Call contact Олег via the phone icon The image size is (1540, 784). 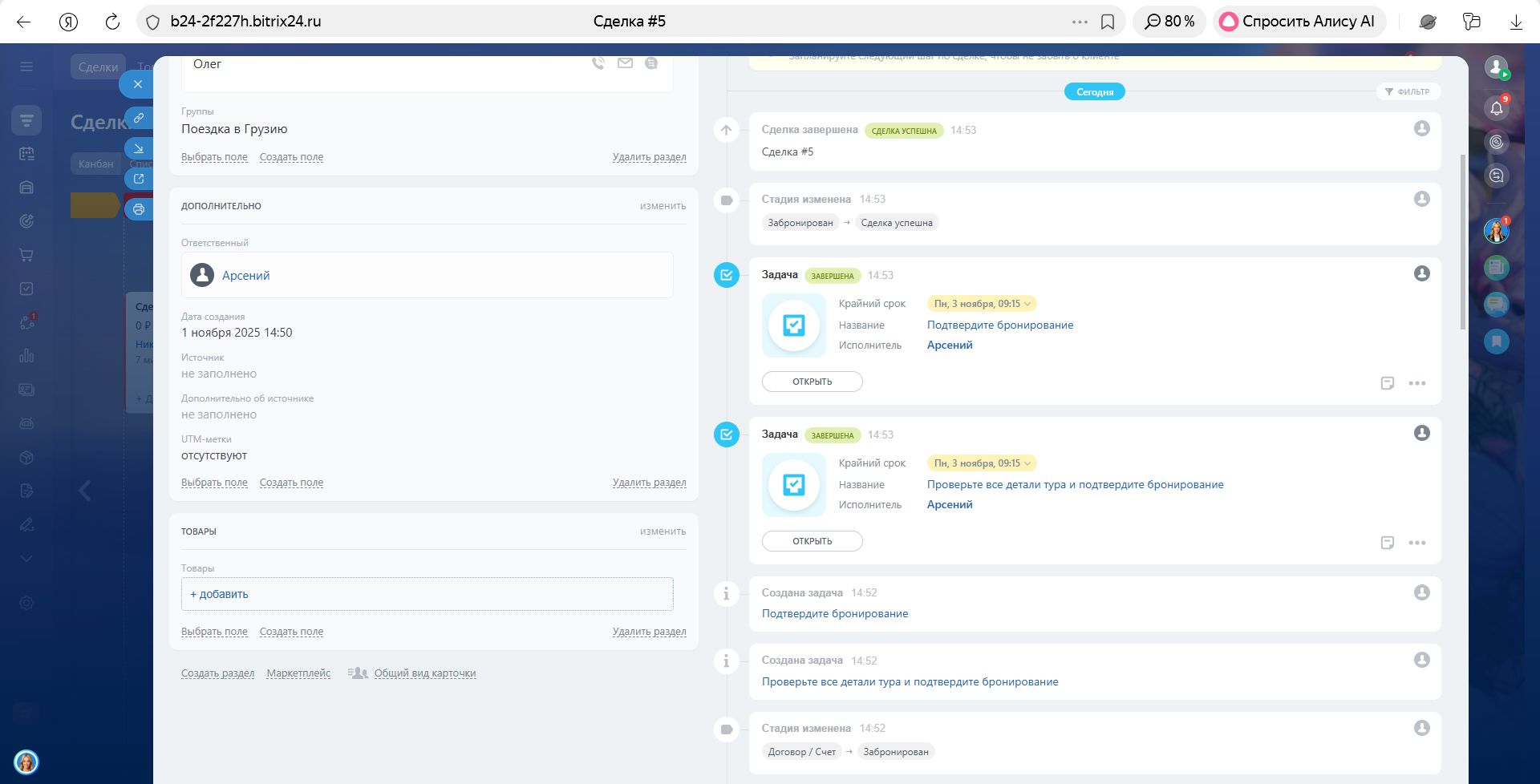(598, 63)
